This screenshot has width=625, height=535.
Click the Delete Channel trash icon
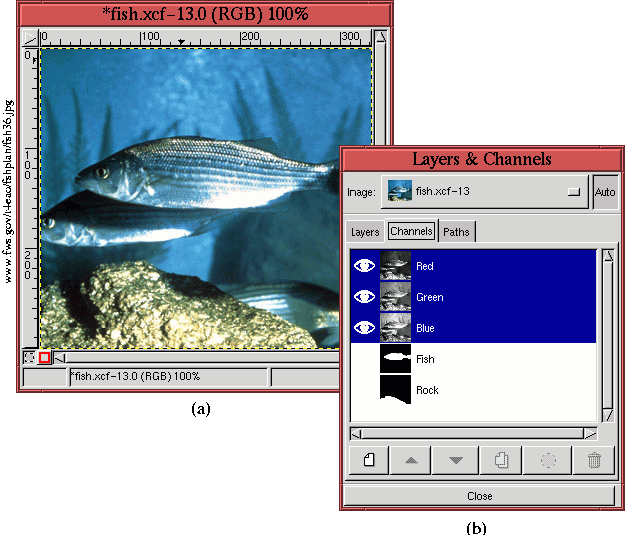coord(593,460)
